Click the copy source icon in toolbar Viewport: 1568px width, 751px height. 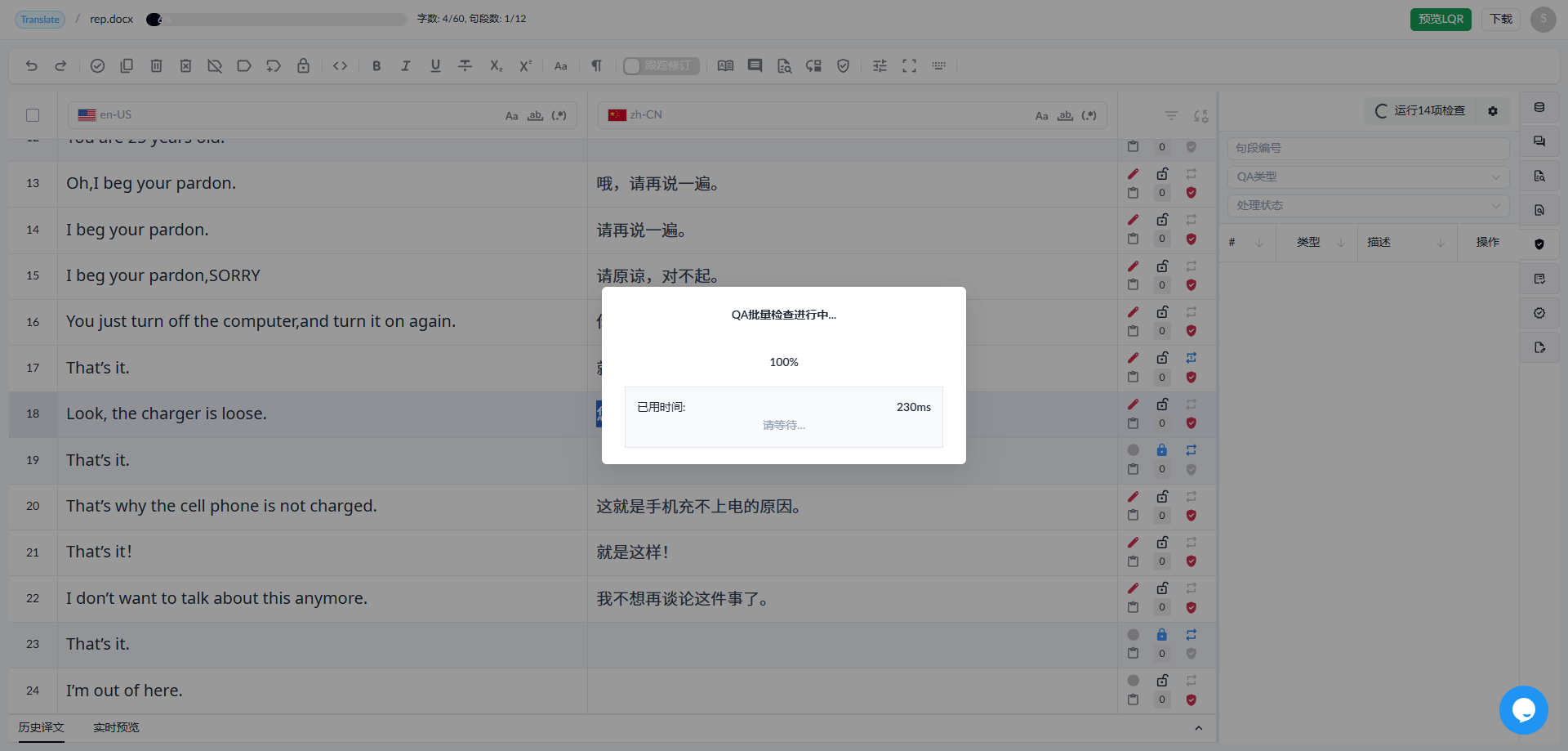point(127,66)
